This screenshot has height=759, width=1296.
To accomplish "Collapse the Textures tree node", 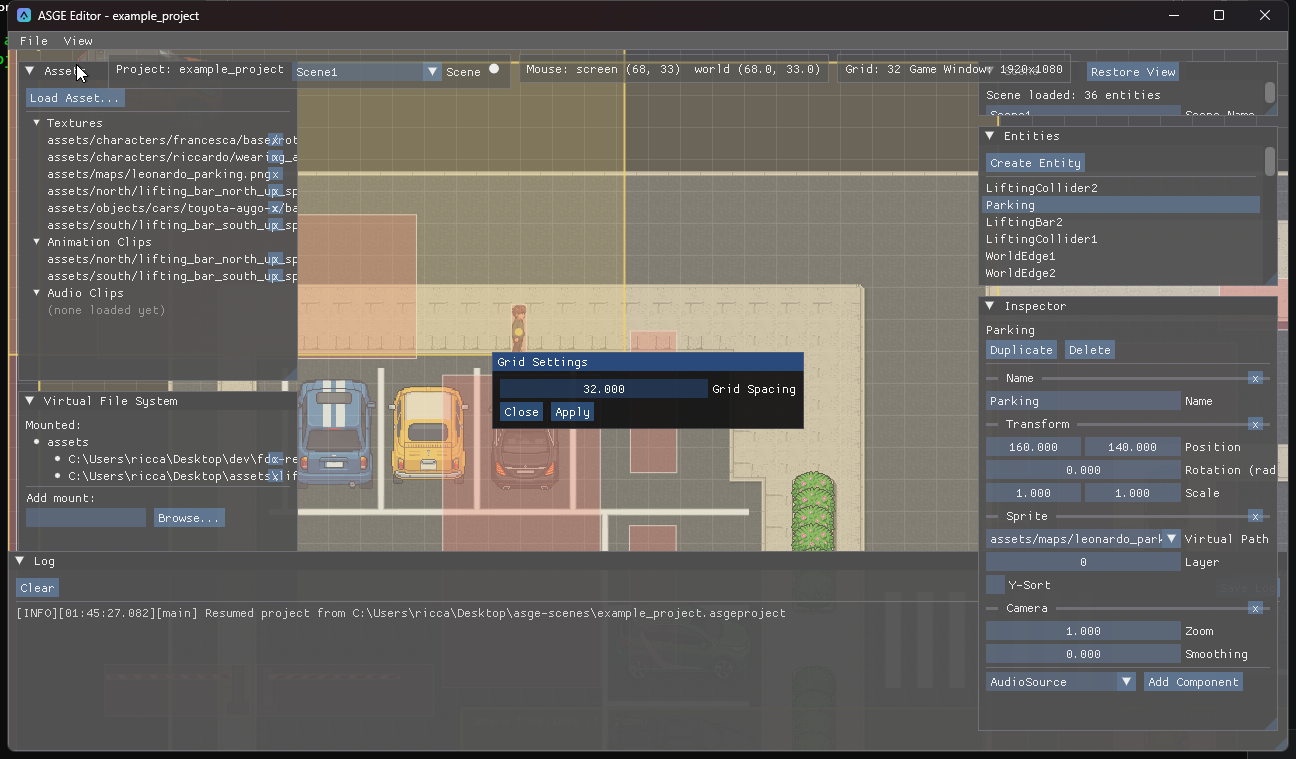I will pyautogui.click(x=36, y=123).
